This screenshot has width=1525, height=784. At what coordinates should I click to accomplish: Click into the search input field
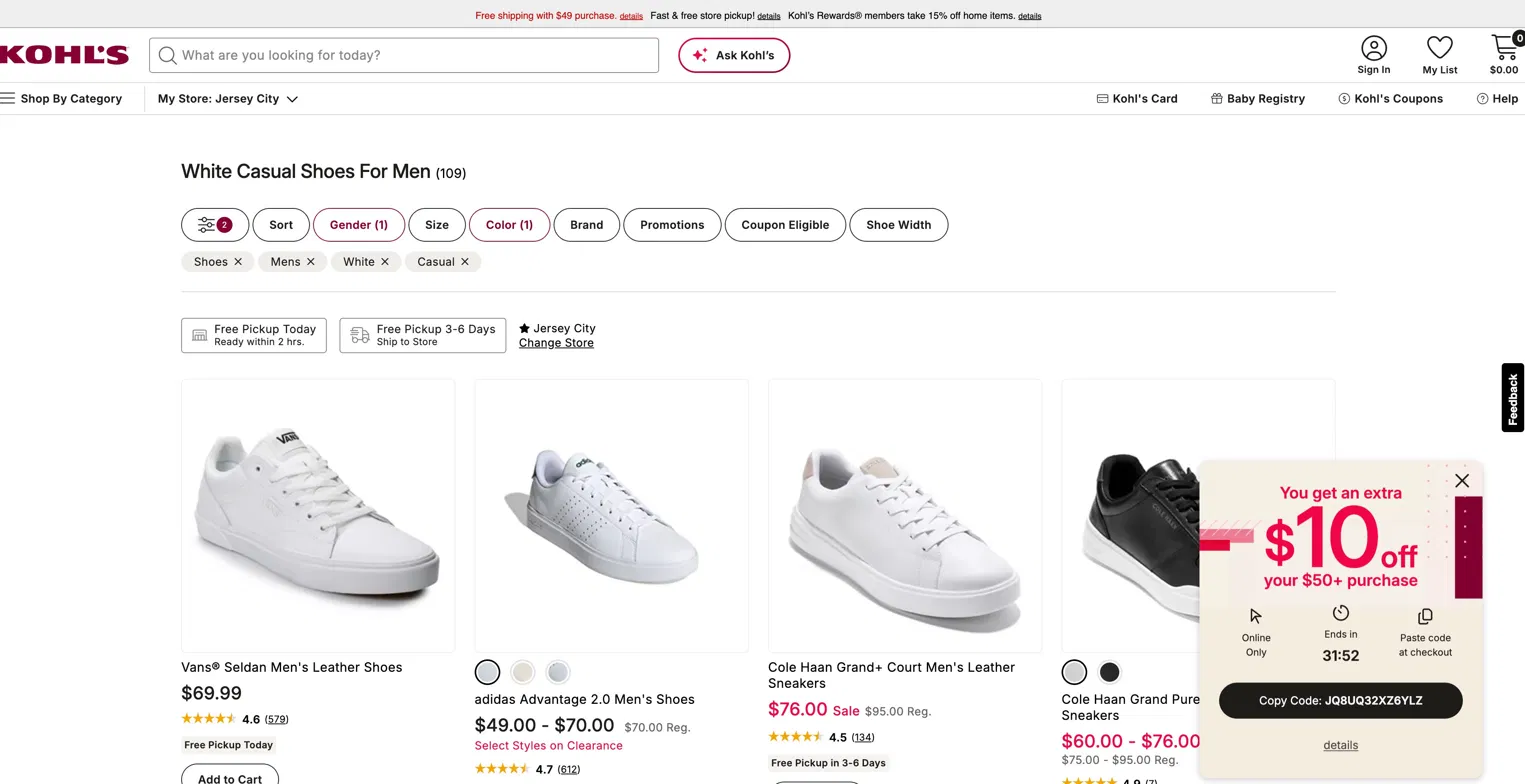[404, 55]
